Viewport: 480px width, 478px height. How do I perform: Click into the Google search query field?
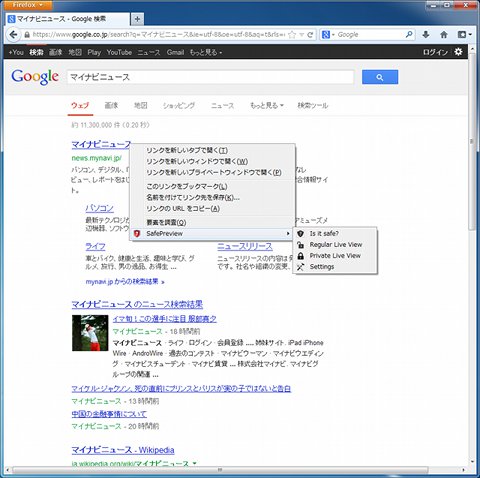click(x=210, y=77)
